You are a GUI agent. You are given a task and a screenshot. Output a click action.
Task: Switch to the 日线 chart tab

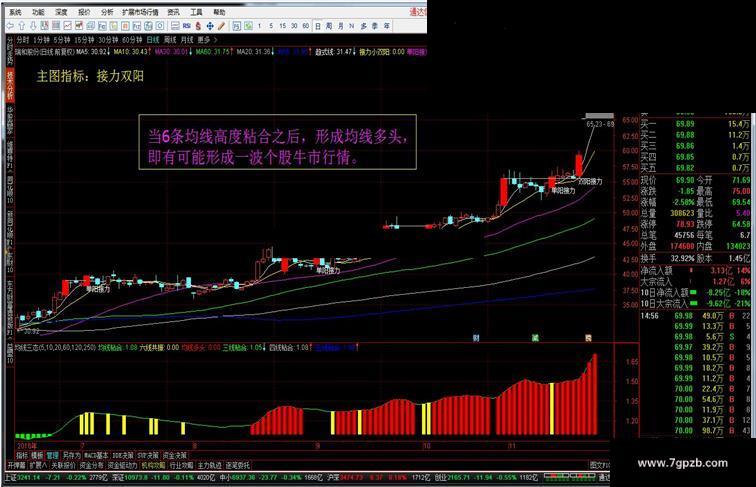(x=153, y=40)
